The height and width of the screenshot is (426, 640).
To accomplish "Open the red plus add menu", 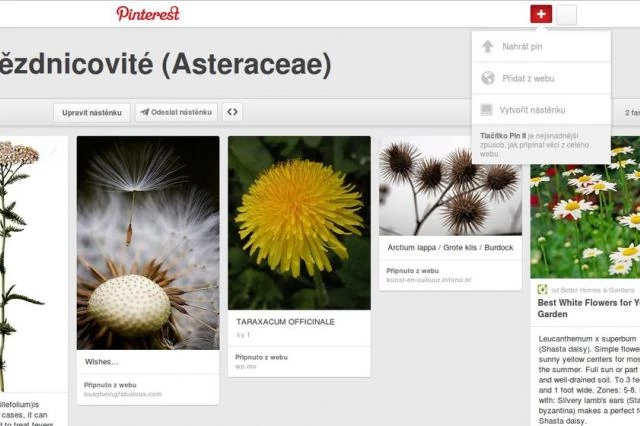I will (x=541, y=14).
